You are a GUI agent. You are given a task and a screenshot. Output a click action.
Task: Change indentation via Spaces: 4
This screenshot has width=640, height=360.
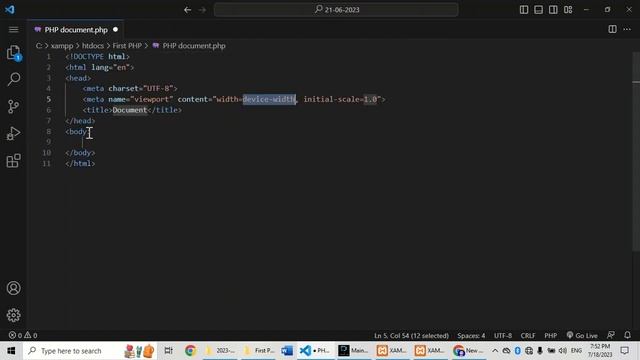point(471,336)
